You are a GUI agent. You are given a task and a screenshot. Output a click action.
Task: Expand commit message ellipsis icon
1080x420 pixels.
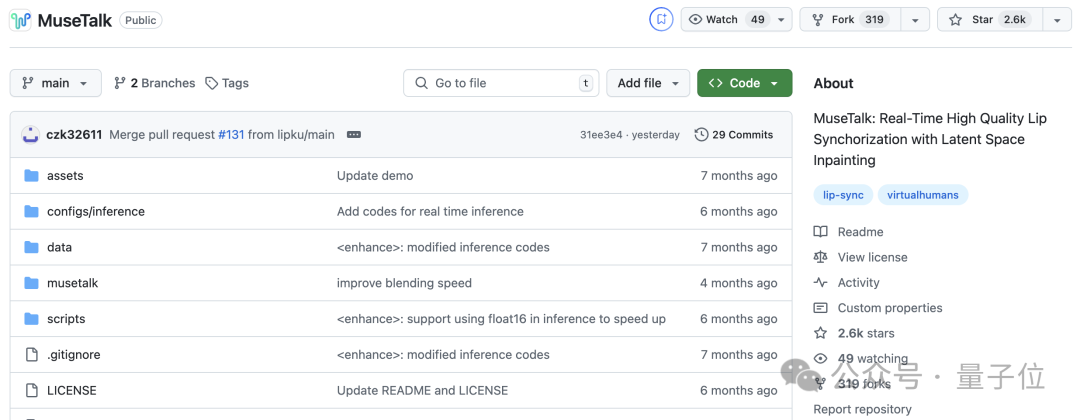[x=354, y=135]
